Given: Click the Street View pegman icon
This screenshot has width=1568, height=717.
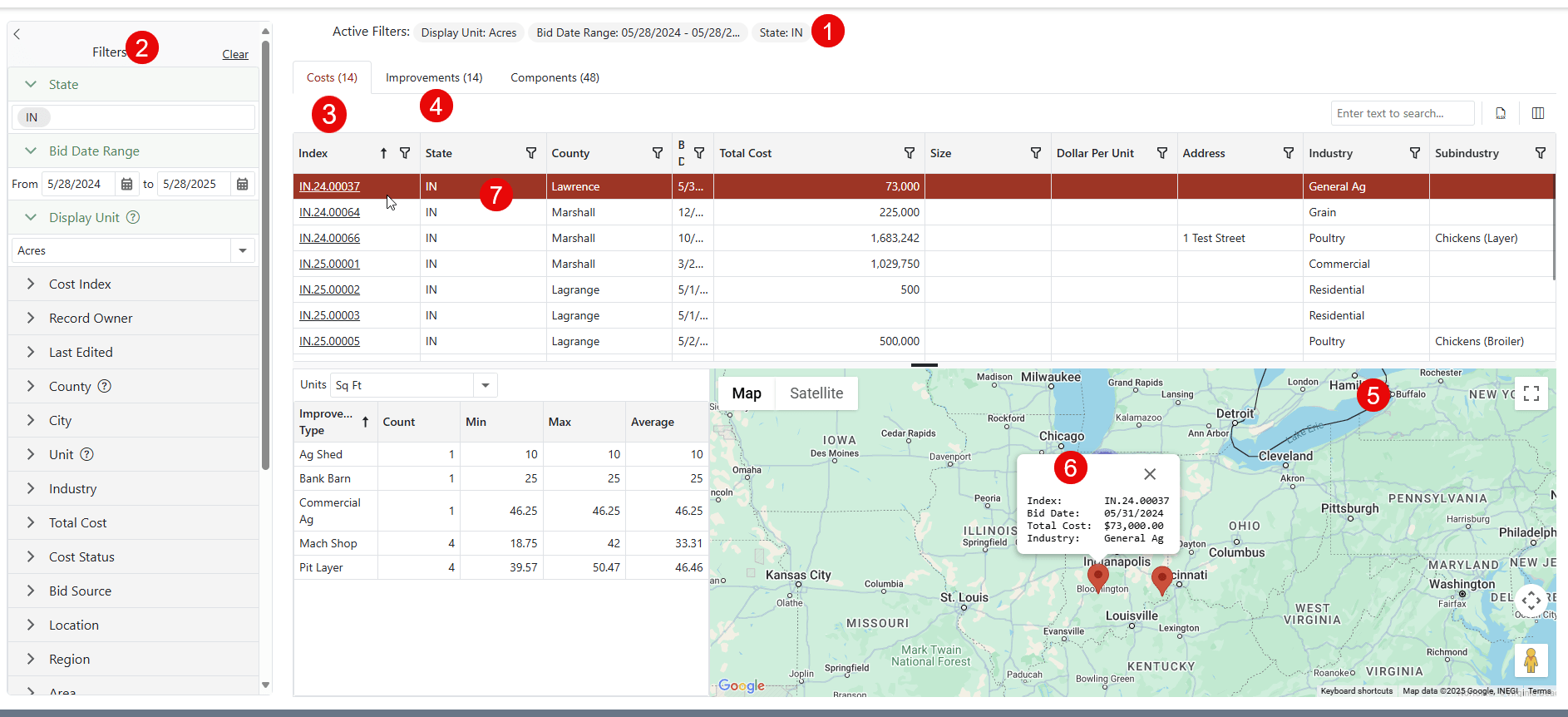Looking at the screenshot, I should (1530, 660).
